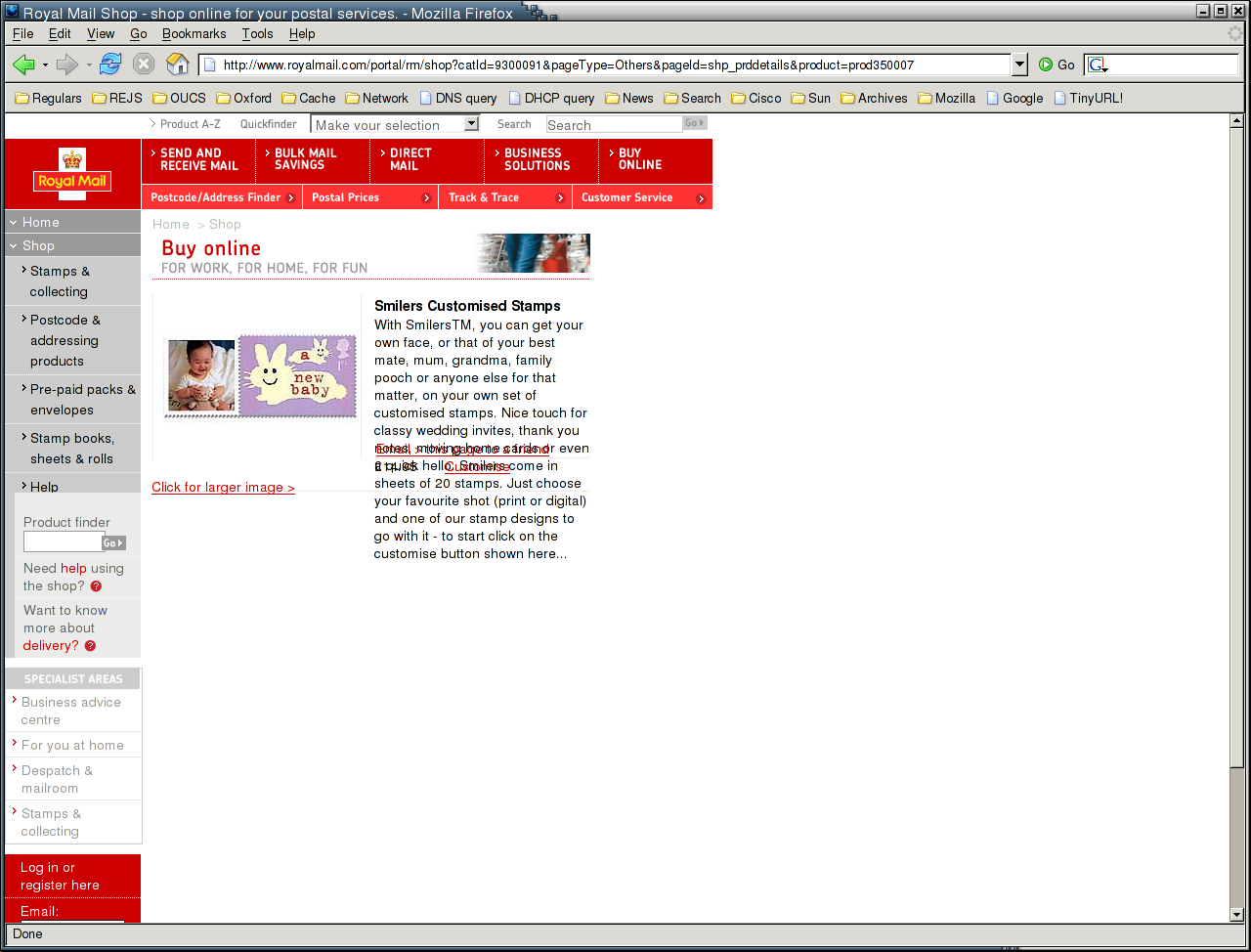Open the Despatch & mailroom link
Viewport: 1251px width, 952px height.
coord(57,779)
